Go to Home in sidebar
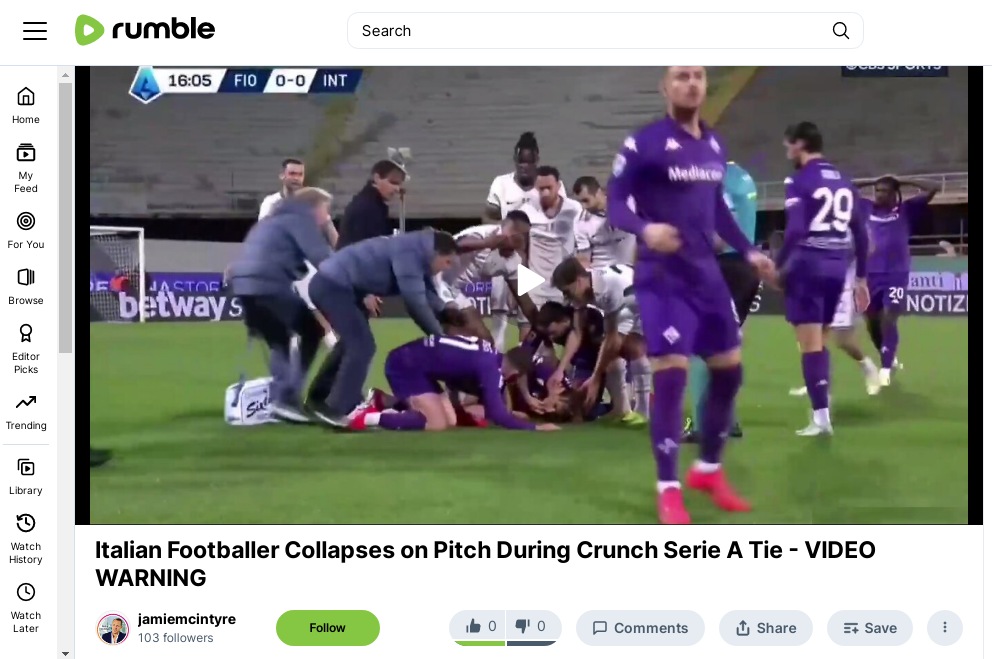 (x=26, y=106)
